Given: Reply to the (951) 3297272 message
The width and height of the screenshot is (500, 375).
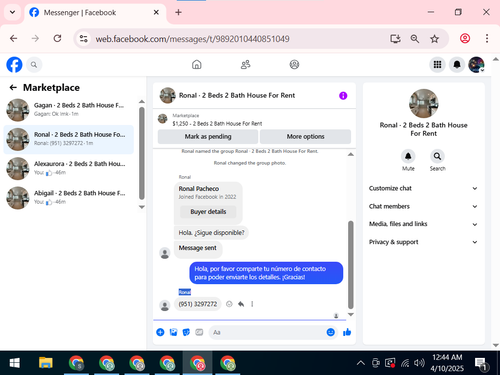Looking at the screenshot, I should (241, 304).
